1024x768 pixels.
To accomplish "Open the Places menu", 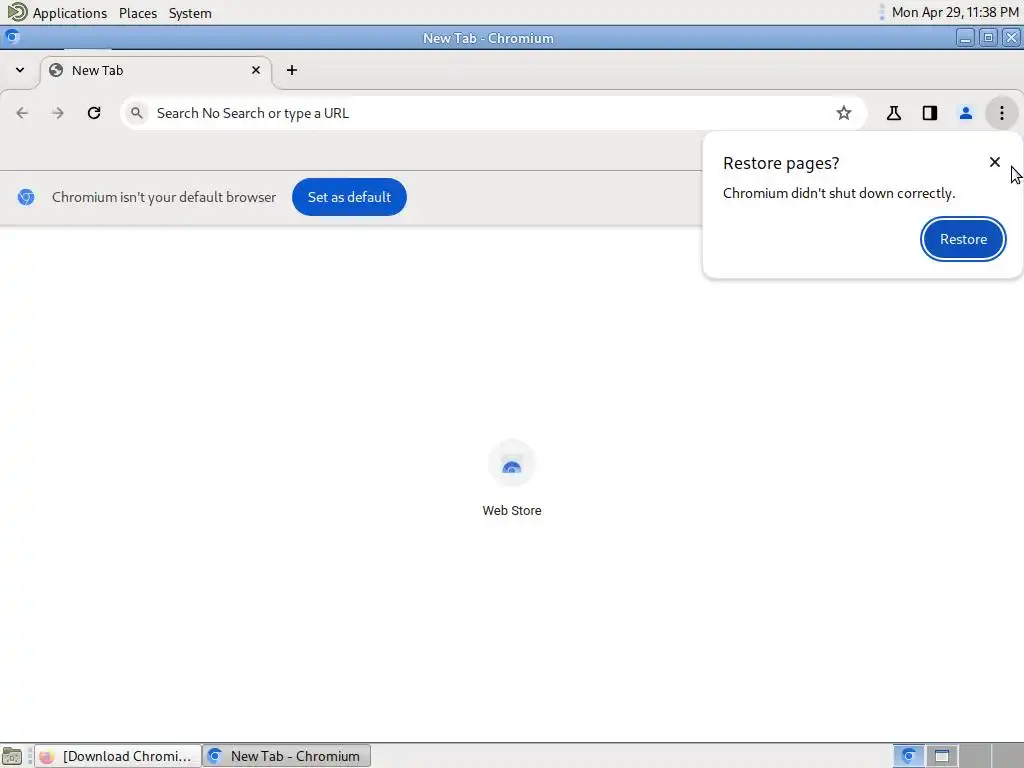I will (138, 13).
